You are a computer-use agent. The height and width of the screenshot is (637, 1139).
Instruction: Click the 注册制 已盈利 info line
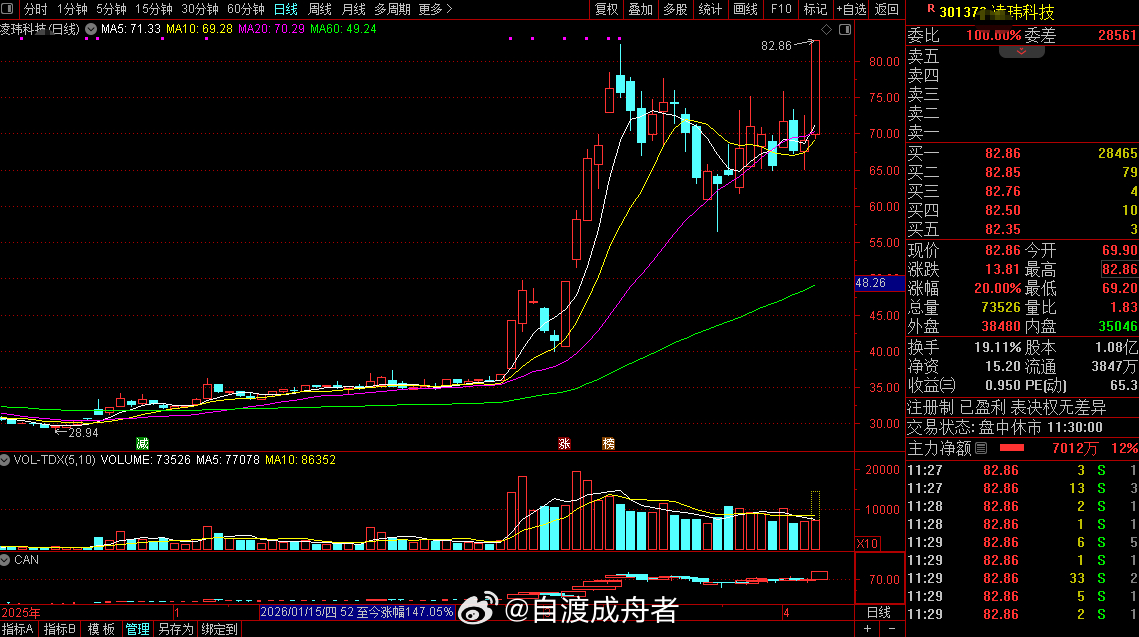click(1006, 408)
